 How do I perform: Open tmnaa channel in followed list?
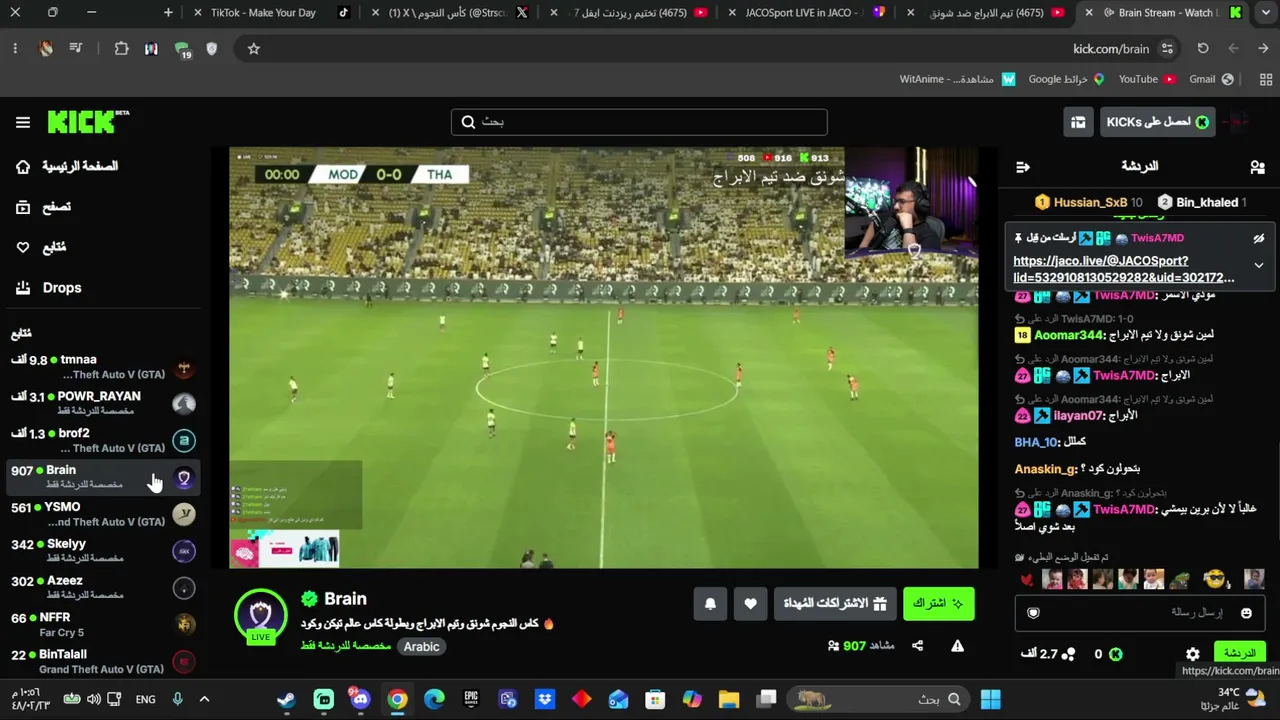102,367
